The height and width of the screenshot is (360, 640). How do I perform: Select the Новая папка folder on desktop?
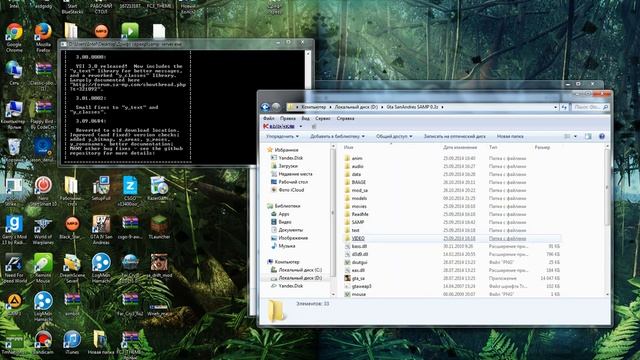101,342
